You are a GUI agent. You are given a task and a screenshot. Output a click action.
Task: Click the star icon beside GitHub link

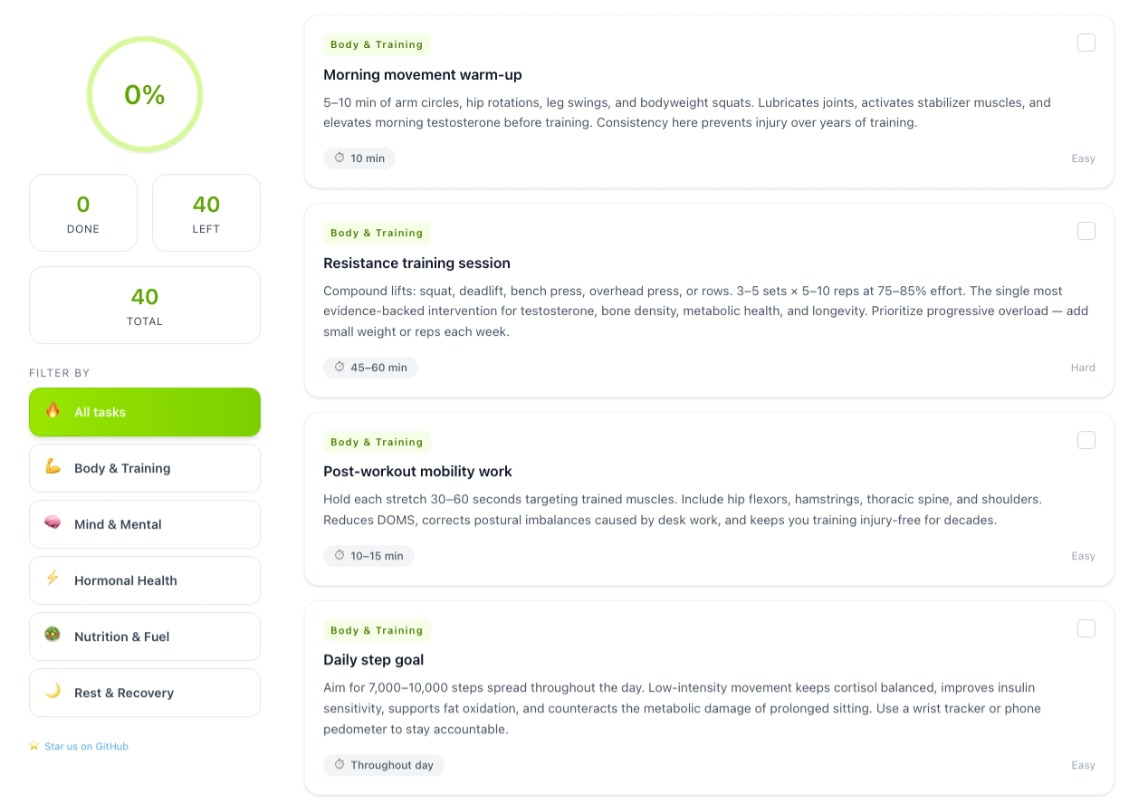(x=34, y=746)
